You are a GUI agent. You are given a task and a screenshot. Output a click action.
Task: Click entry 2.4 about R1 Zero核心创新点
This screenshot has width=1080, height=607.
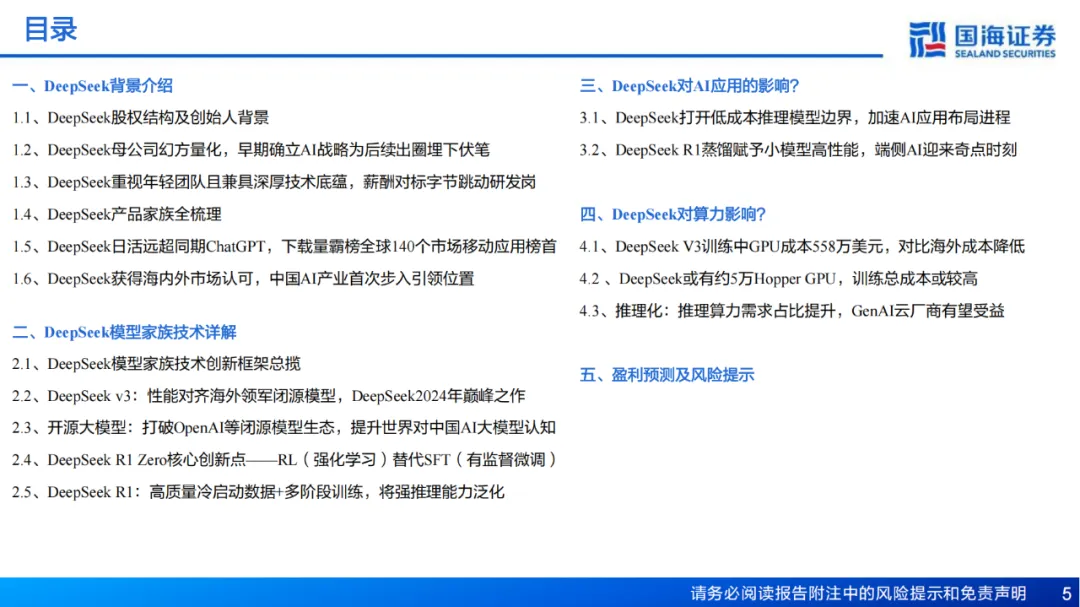pos(284,460)
